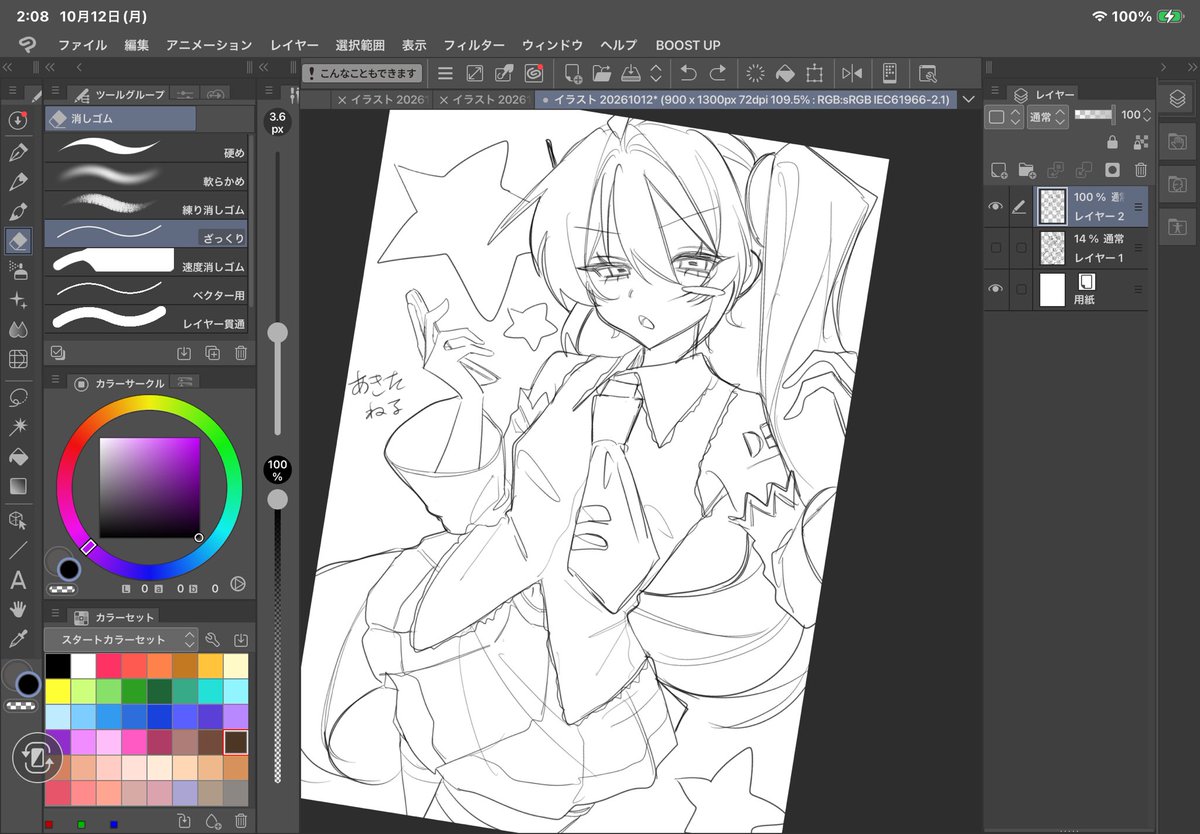Image resolution: width=1200 pixels, height=834 pixels.
Task: Open the menu for レイヤー 2 row
Action: [1138, 207]
